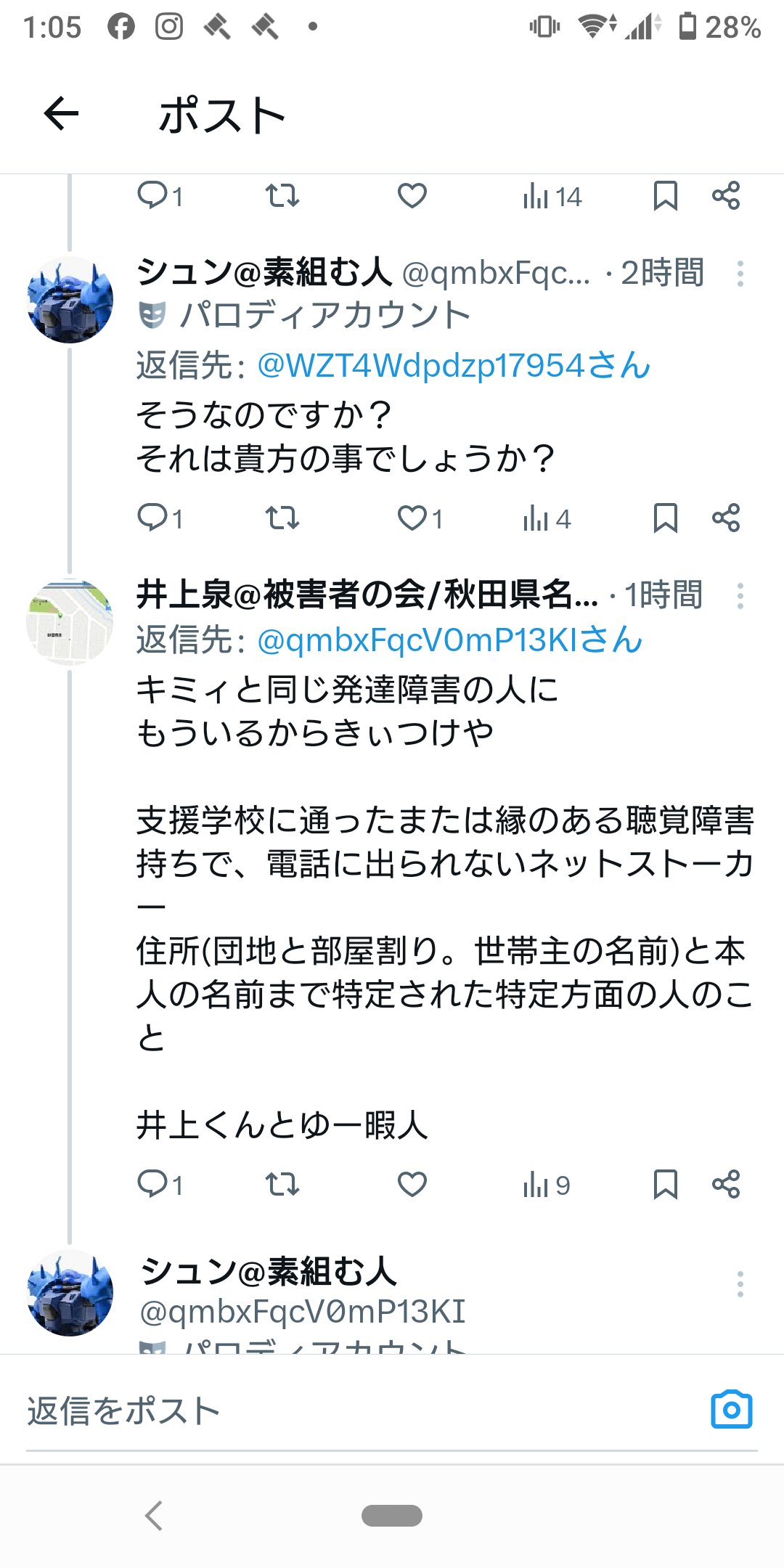
Task: Open more options for the bottom シュン post
Action: coord(740,1284)
